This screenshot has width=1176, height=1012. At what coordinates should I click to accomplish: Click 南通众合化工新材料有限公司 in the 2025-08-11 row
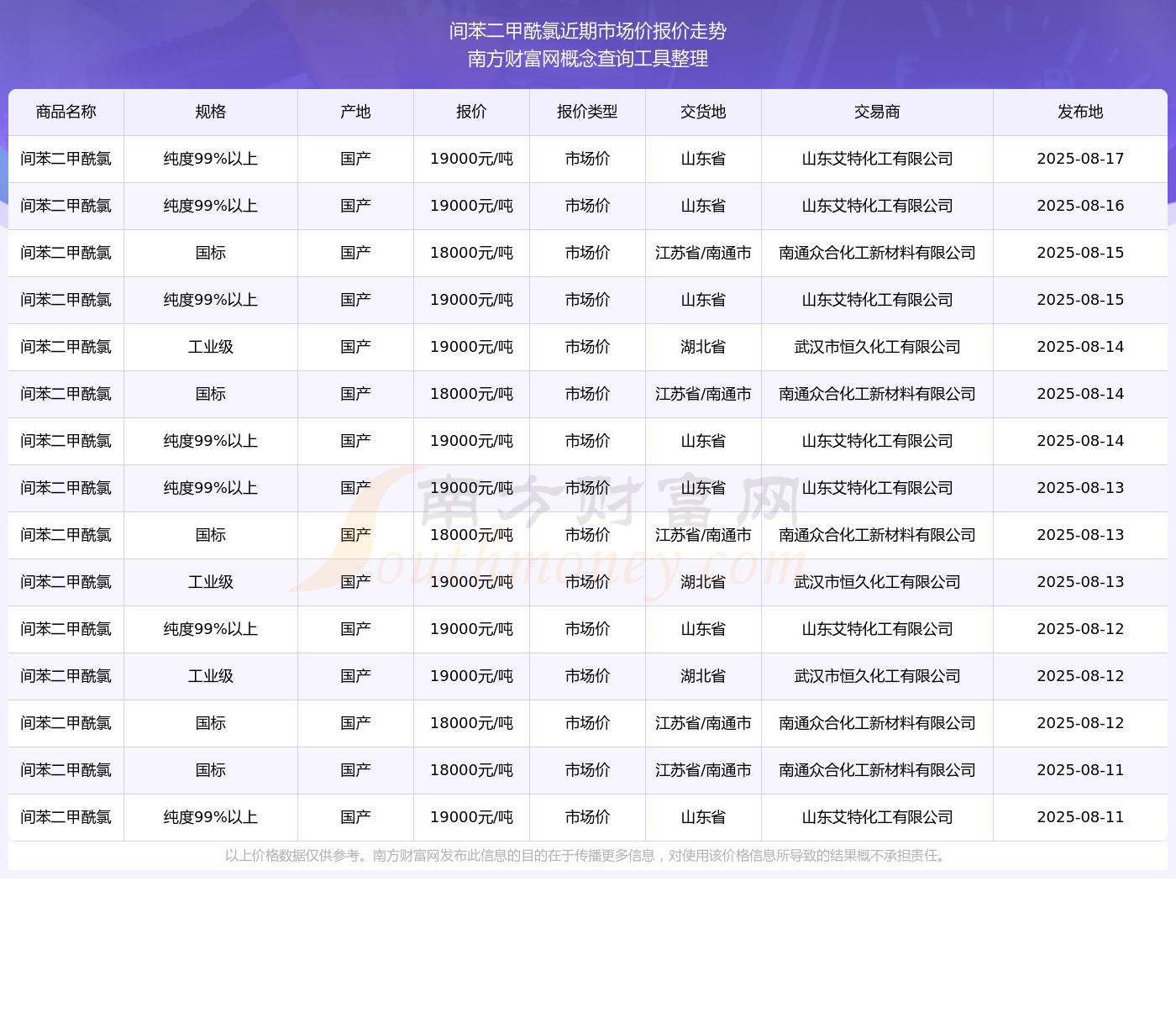(x=878, y=770)
